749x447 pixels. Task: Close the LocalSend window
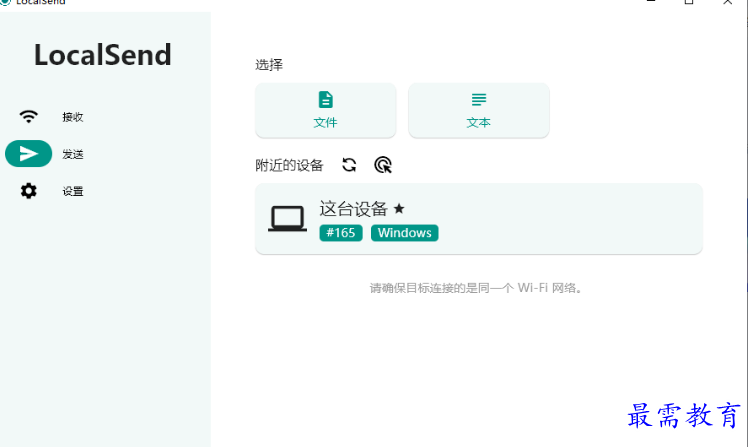pyautogui.click(x=727, y=2)
